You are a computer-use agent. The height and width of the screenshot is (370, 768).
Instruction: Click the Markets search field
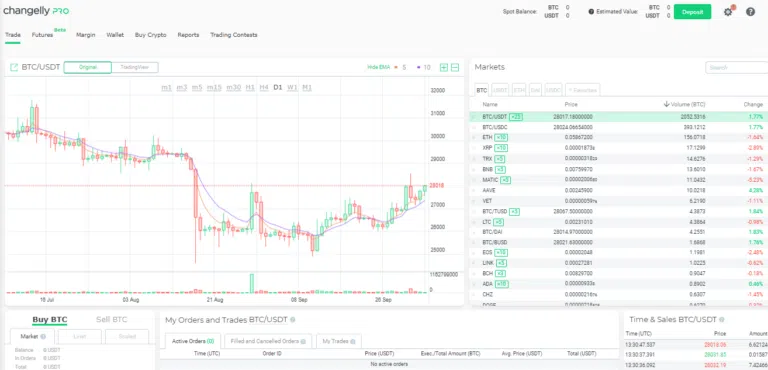(x=737, y=68)
